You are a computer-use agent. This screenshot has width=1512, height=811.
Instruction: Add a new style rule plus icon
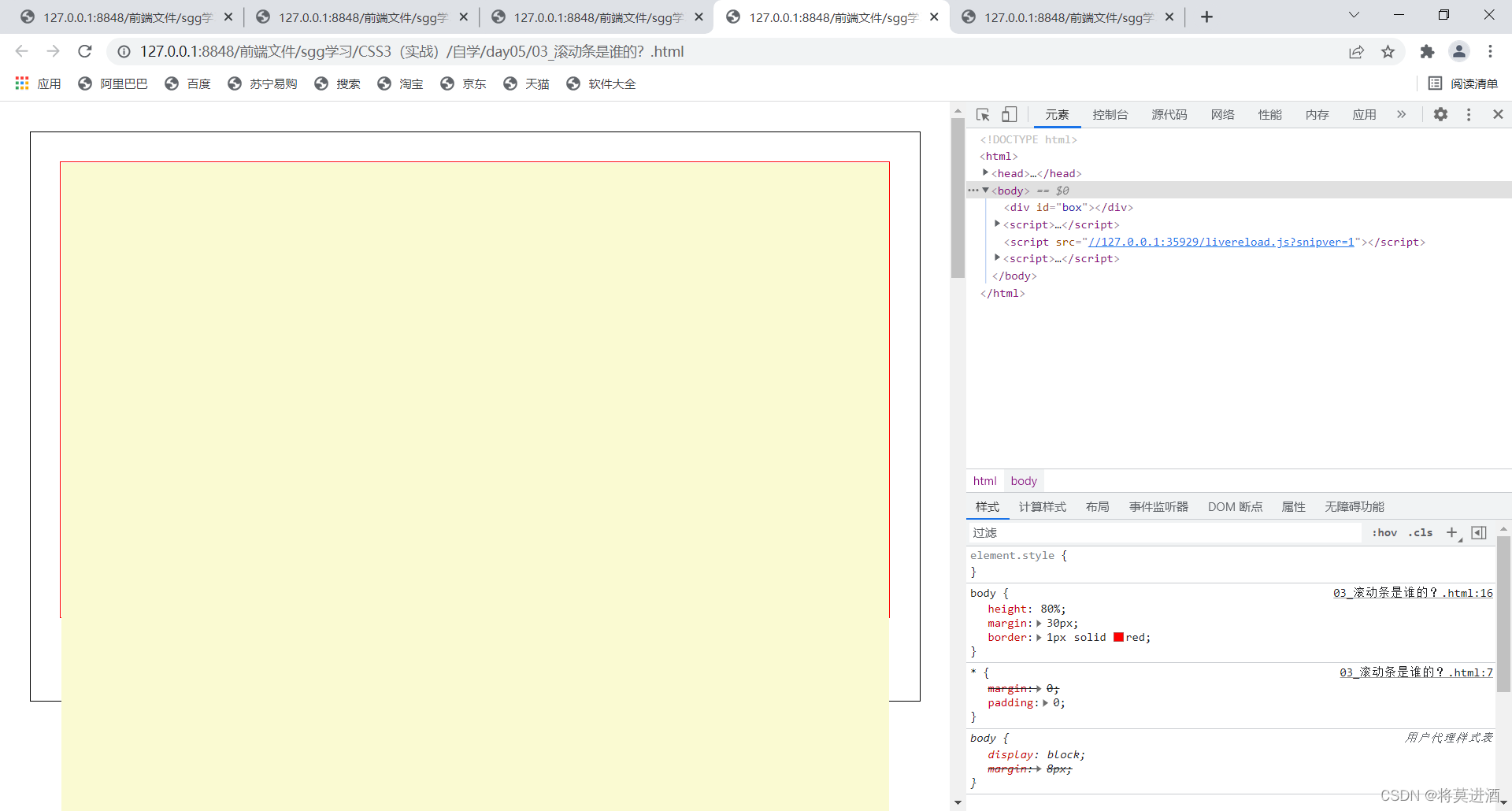[x=1453, y=533]
